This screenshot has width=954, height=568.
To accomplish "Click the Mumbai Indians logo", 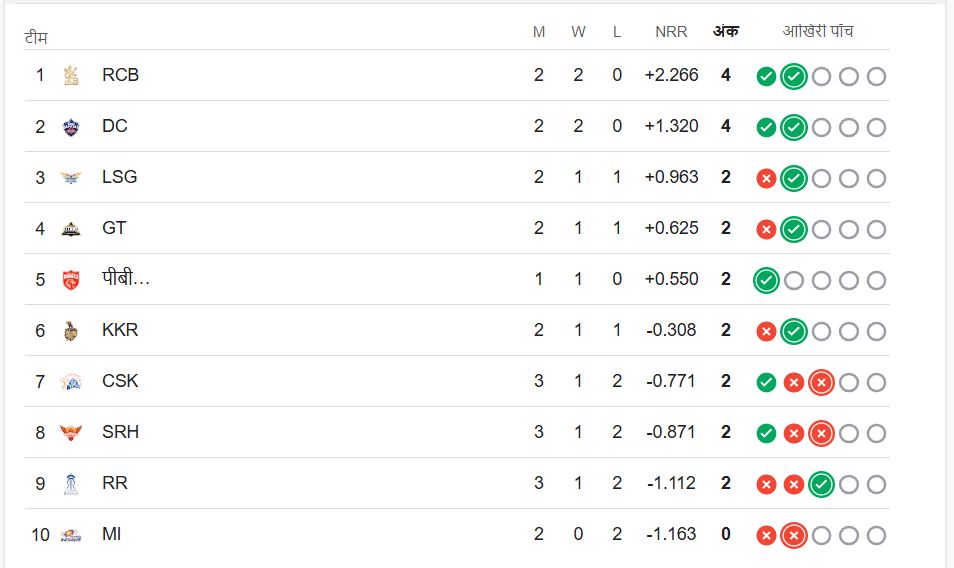I will [x=70, y=535].
